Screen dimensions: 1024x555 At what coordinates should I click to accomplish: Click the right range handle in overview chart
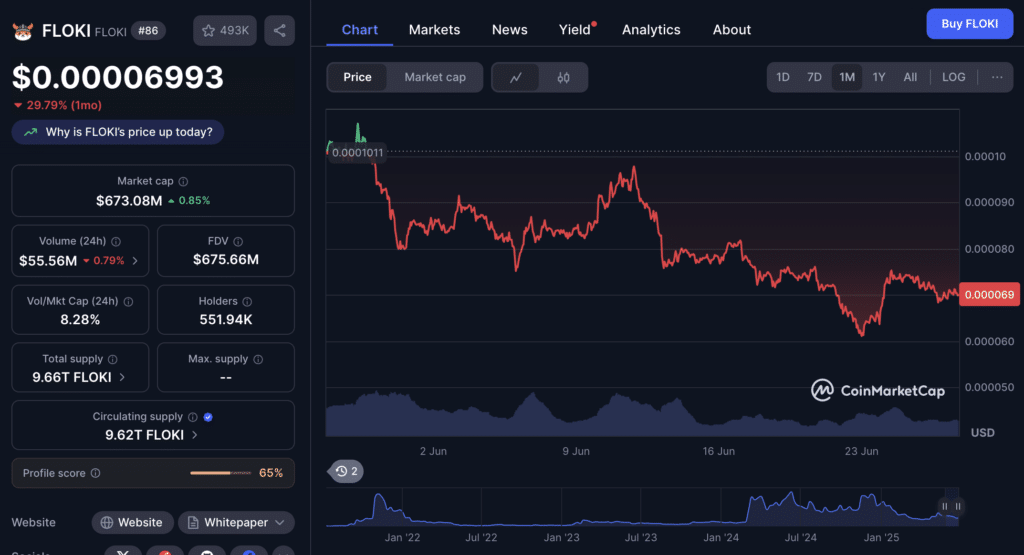tap(958, 506)
